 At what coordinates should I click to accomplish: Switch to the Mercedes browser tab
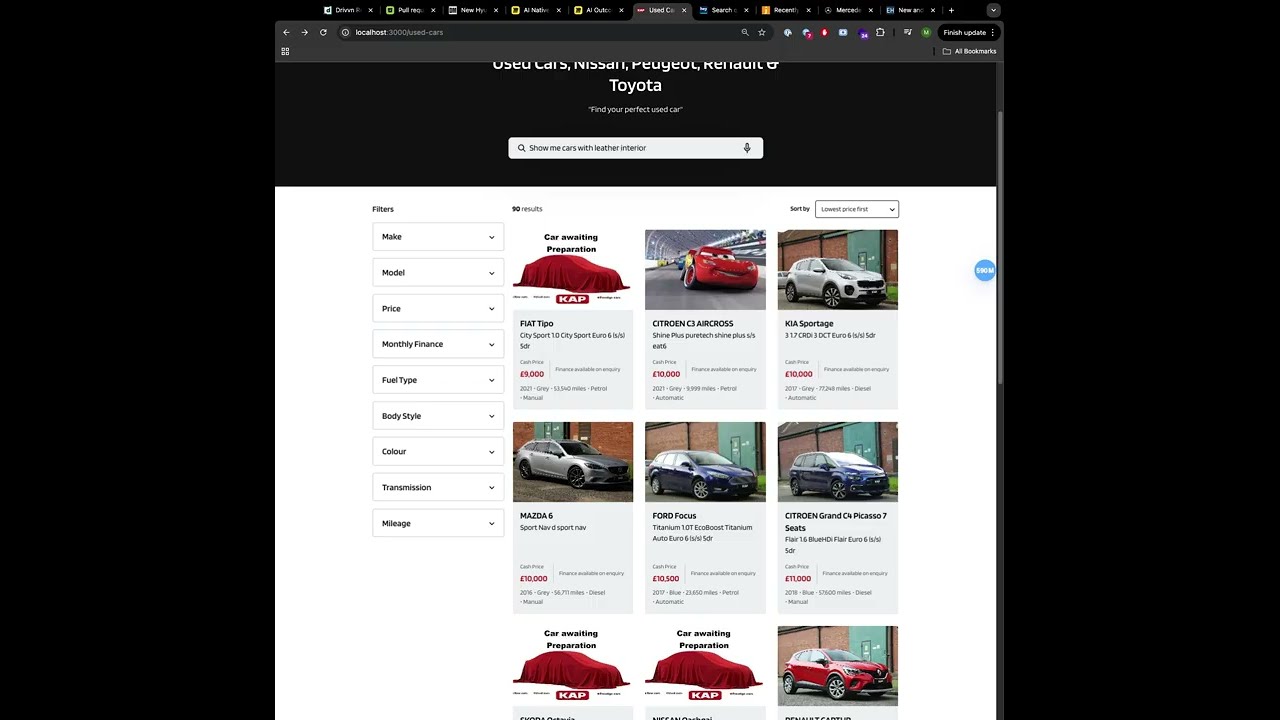[x=847, y=10]
